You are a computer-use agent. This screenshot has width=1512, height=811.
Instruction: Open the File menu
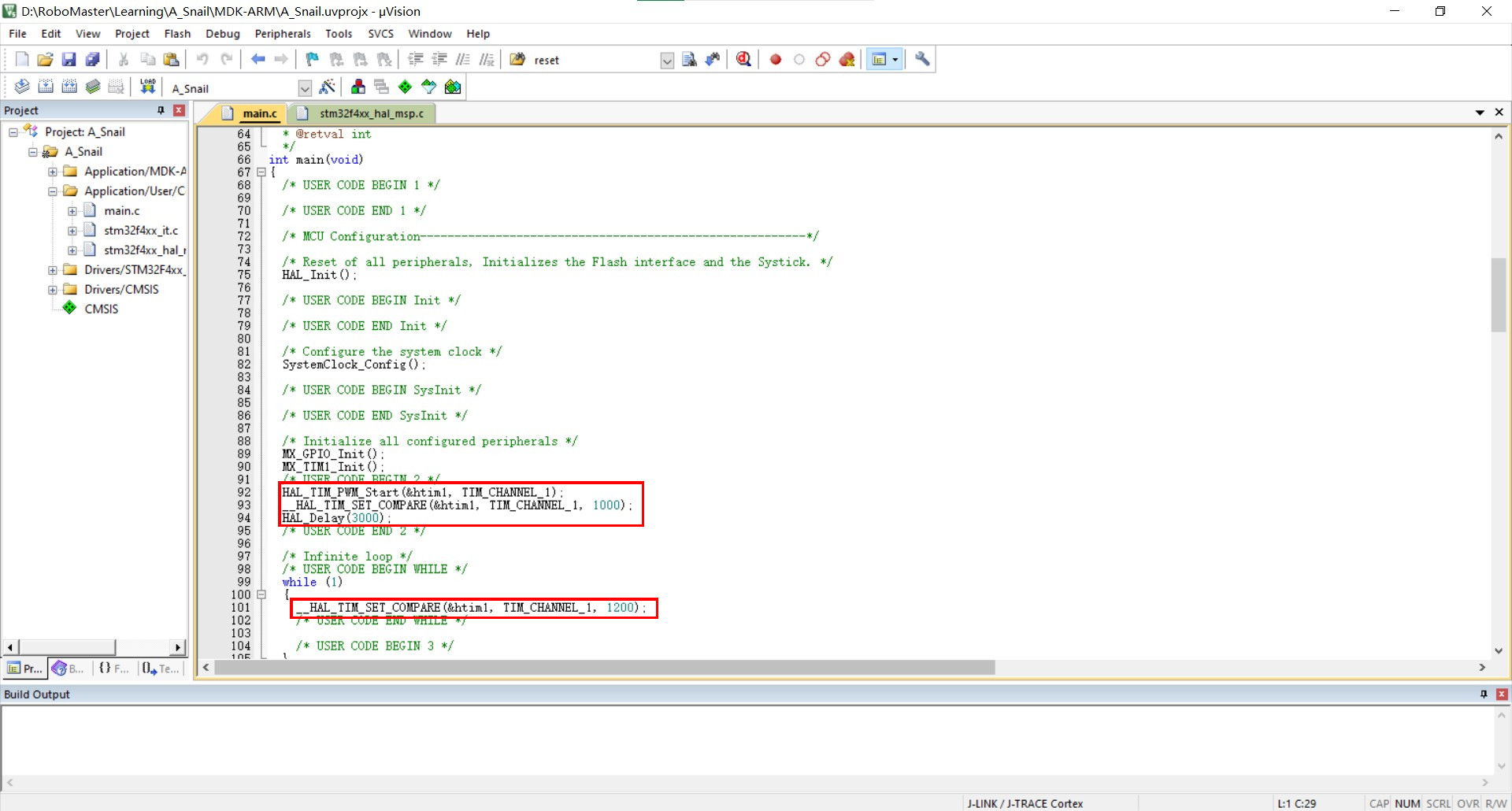(17, 34)
